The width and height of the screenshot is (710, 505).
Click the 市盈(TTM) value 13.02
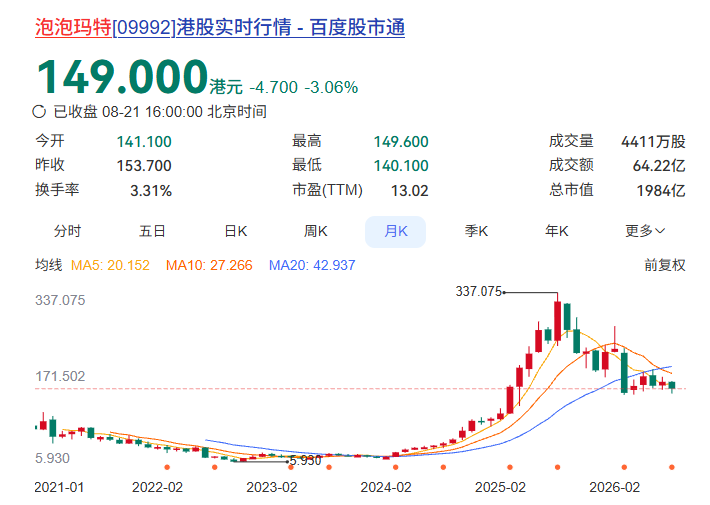click(409, 191)
